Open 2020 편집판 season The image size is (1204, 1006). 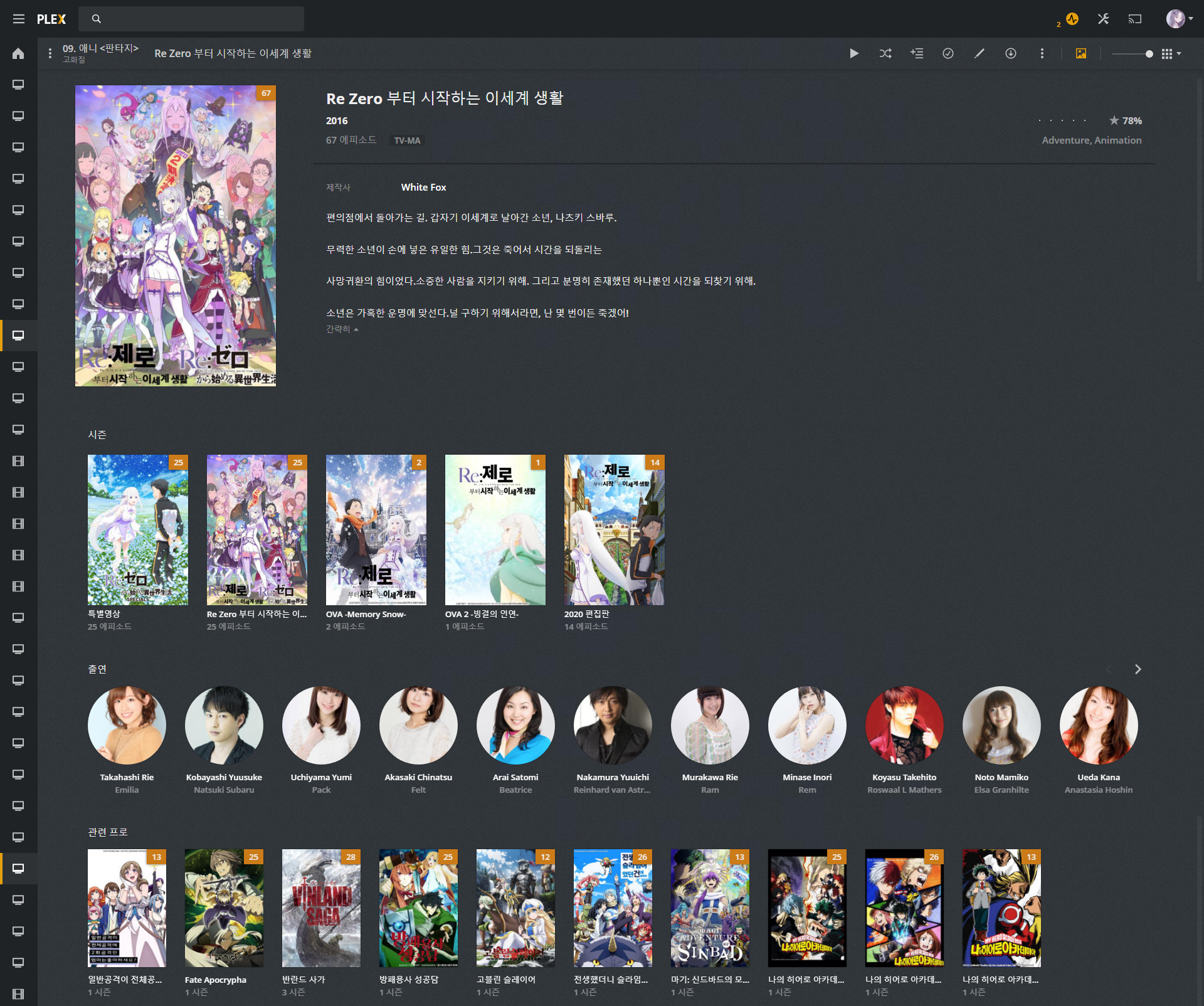tap(615, 530)
